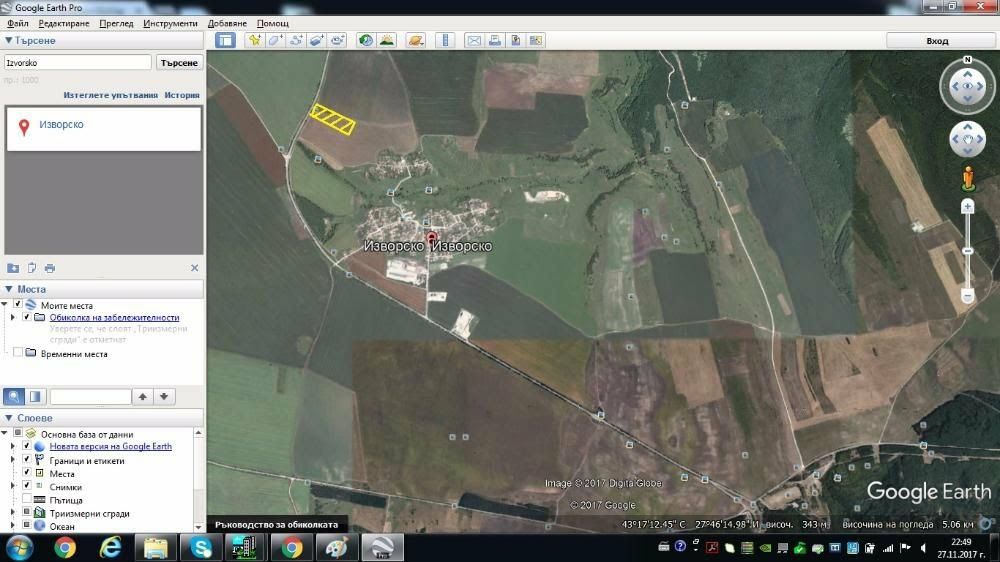Open the Помощ menu
The width and height of the screenshot is (1000, 562).
pos(272,23)
